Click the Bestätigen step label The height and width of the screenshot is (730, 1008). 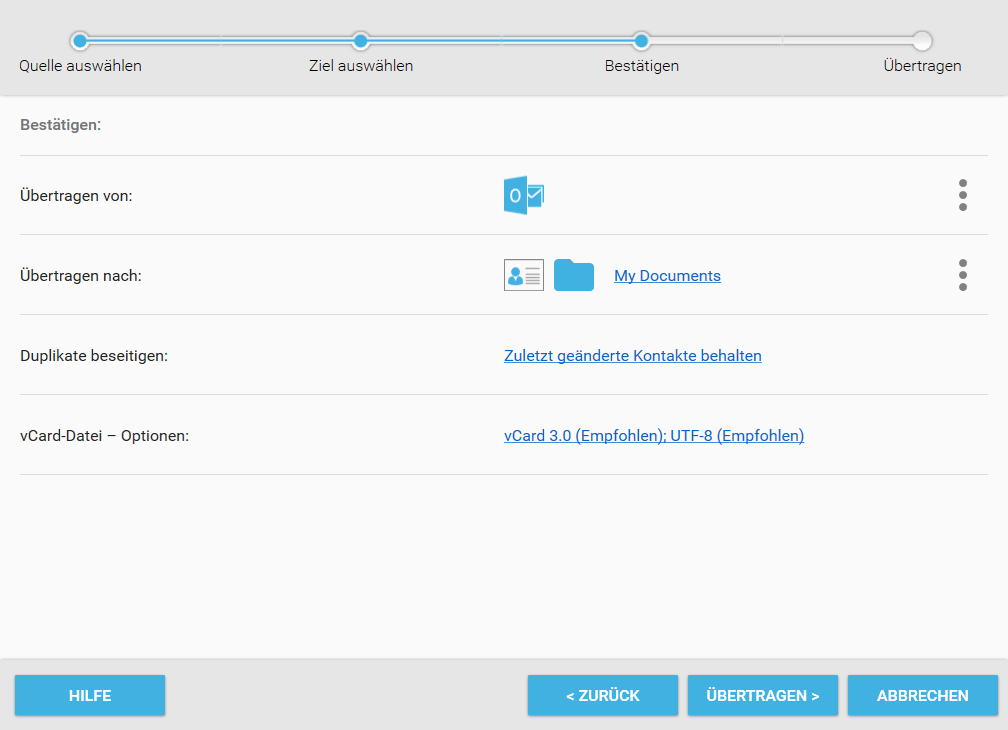(x=642, y=66)
